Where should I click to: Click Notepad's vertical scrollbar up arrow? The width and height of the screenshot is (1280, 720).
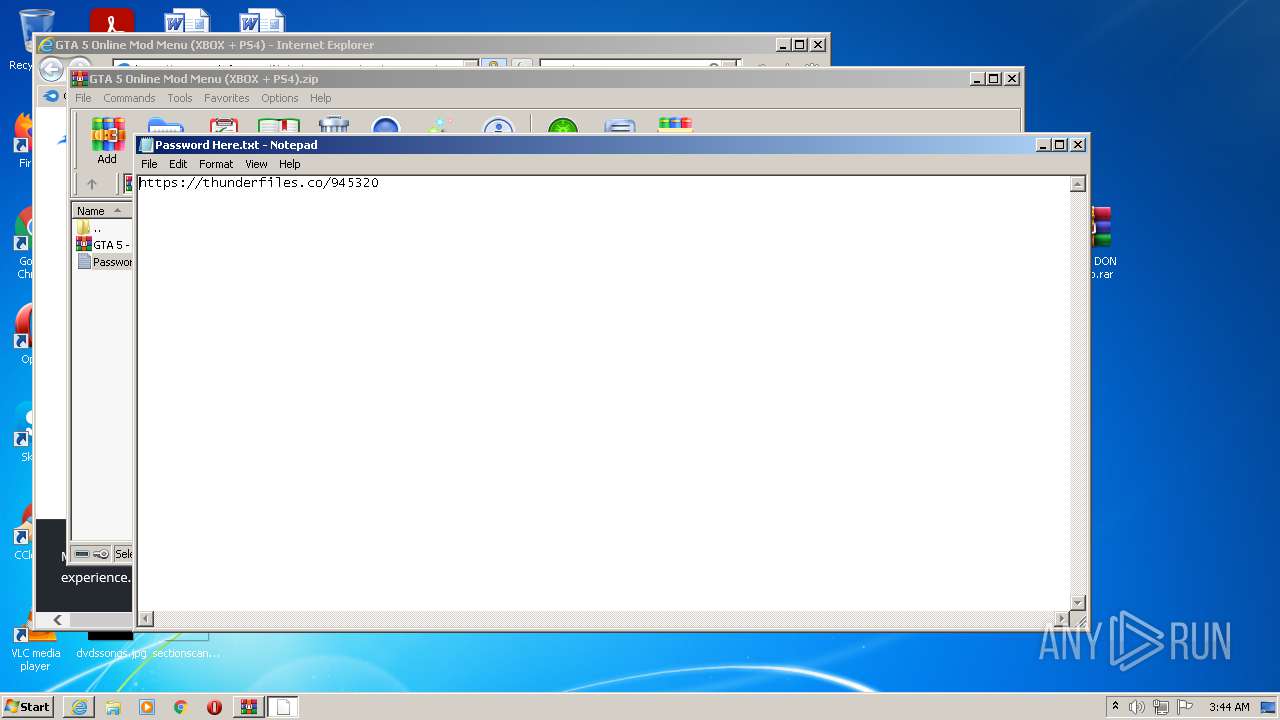pos(1077,184)
